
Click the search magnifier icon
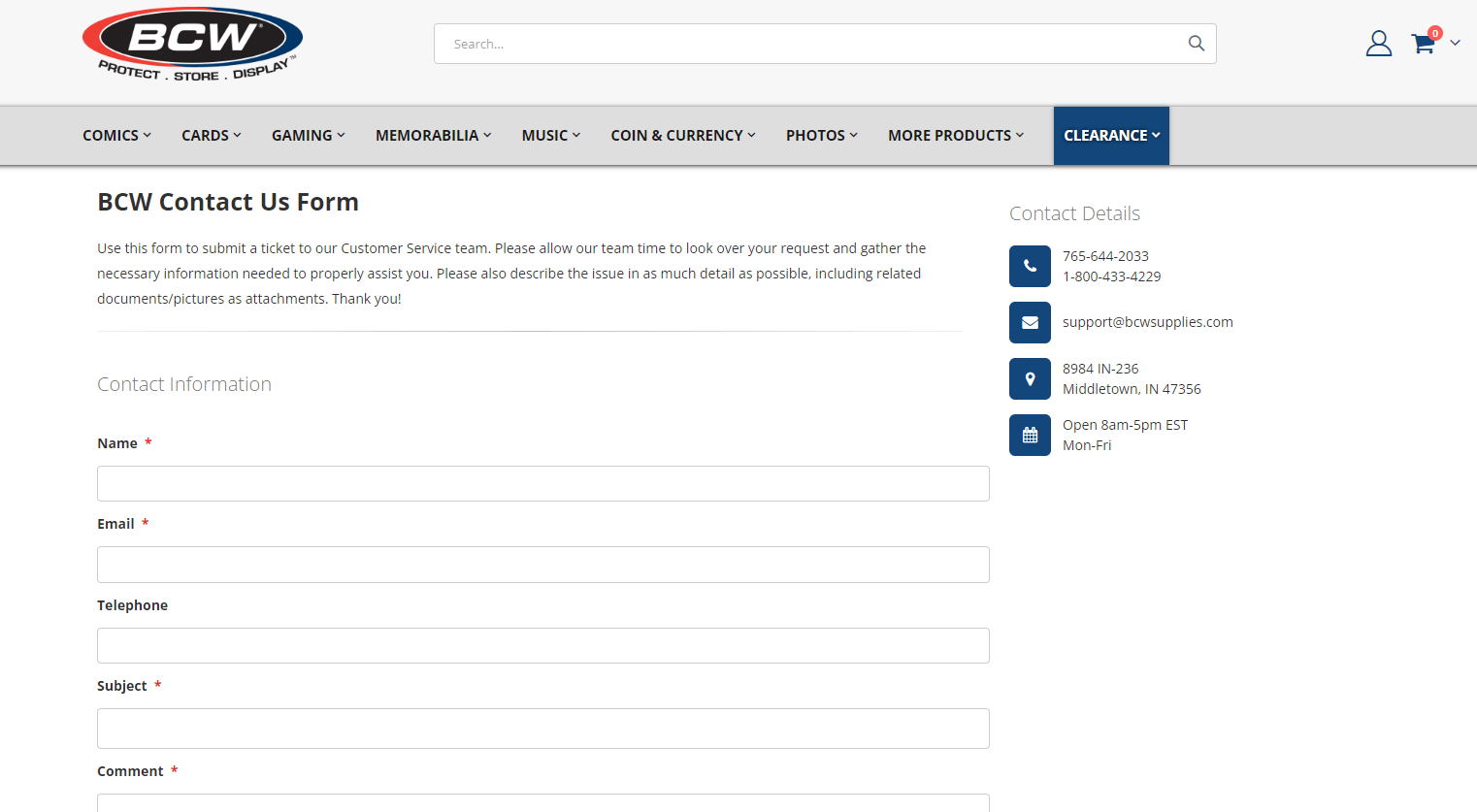1197,44
